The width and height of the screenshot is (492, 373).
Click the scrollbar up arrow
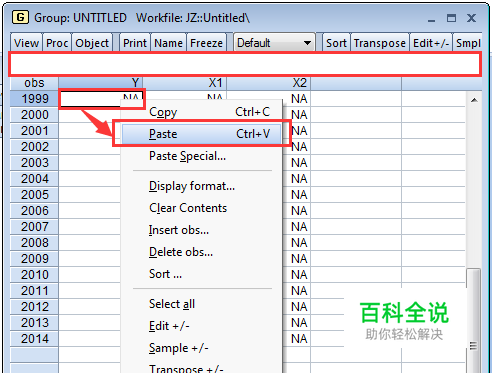tap(474, 100)
